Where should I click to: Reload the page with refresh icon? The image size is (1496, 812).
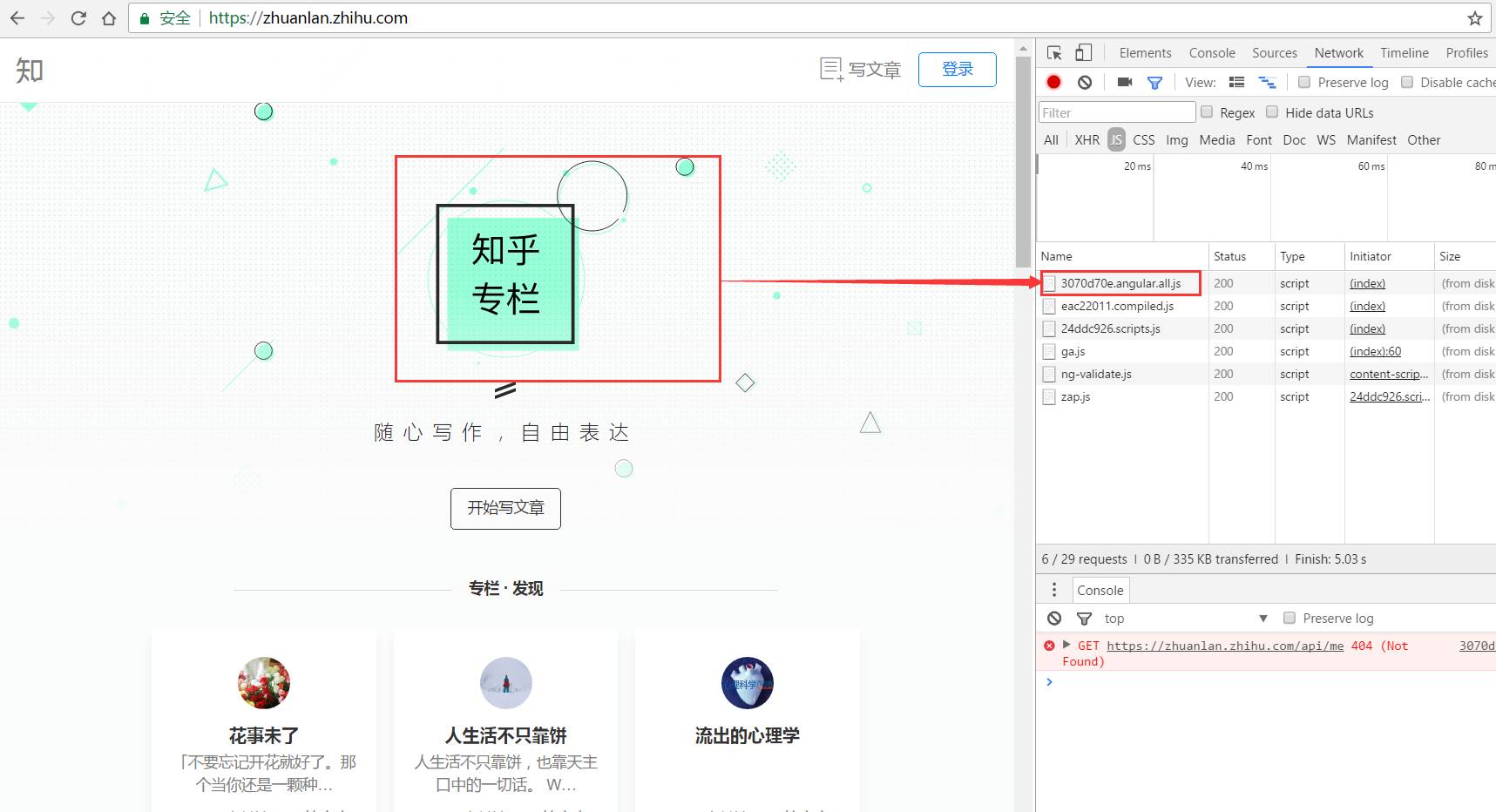(x=78, y=18)
